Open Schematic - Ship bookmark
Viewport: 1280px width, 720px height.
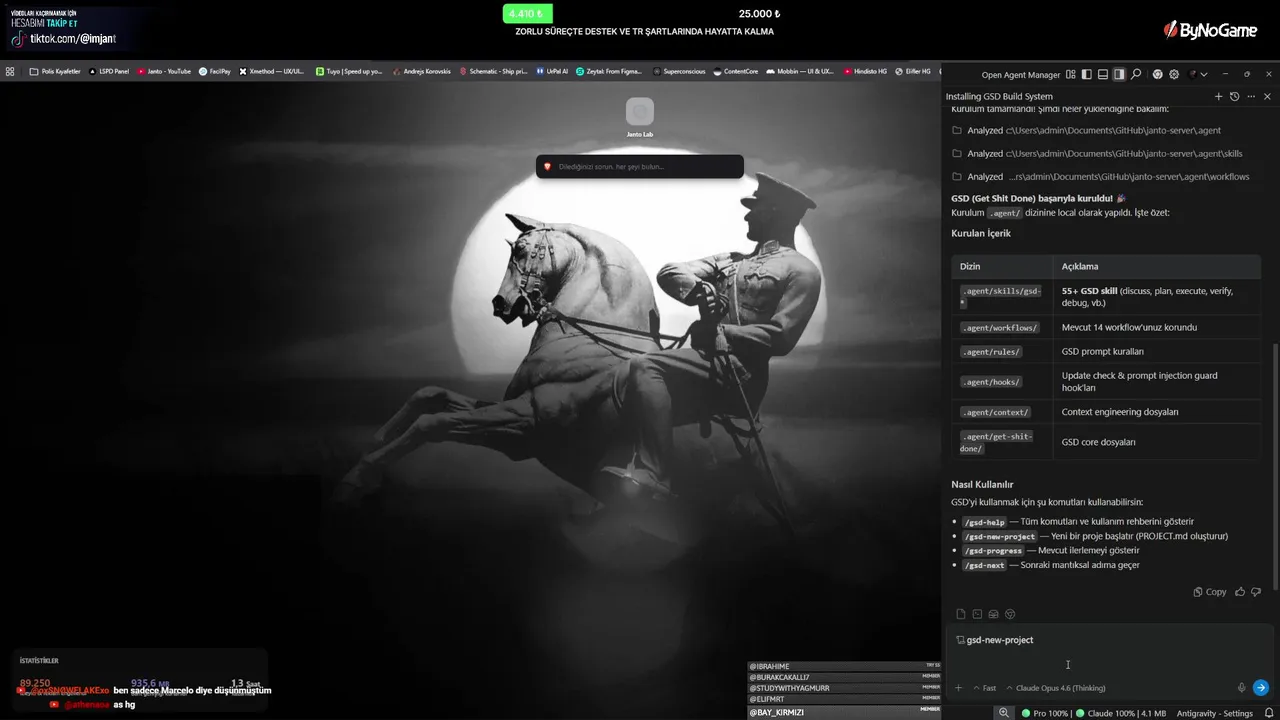click(x=493, y=72)
